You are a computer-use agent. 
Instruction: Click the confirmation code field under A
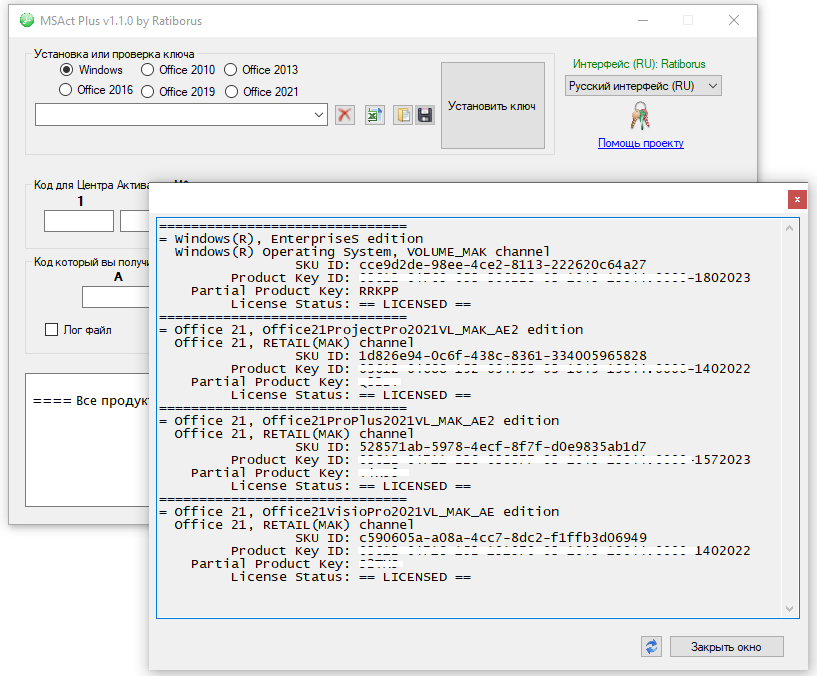pos(116,297)
